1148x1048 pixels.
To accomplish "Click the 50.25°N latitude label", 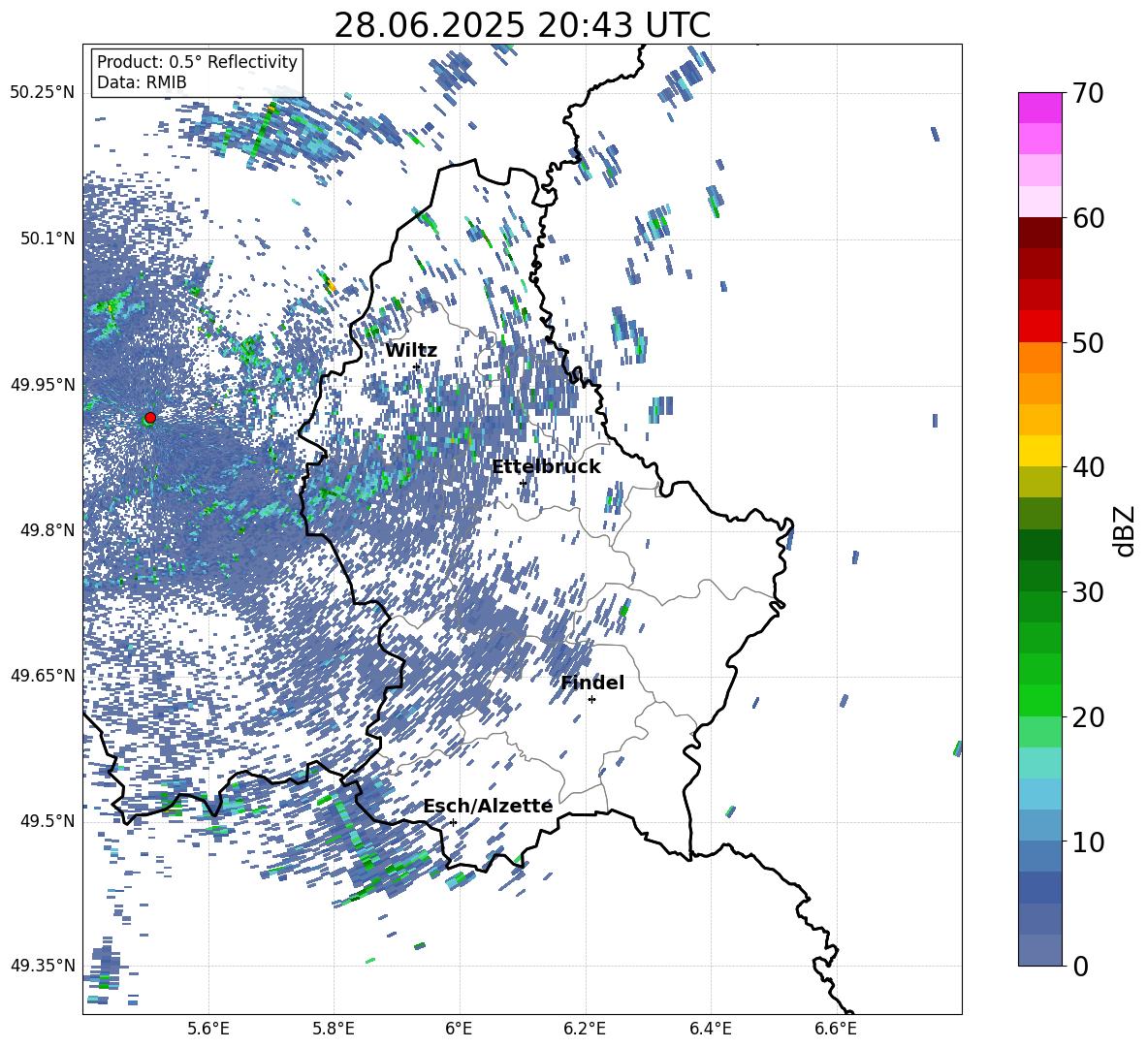I will [x=43, y=93].
